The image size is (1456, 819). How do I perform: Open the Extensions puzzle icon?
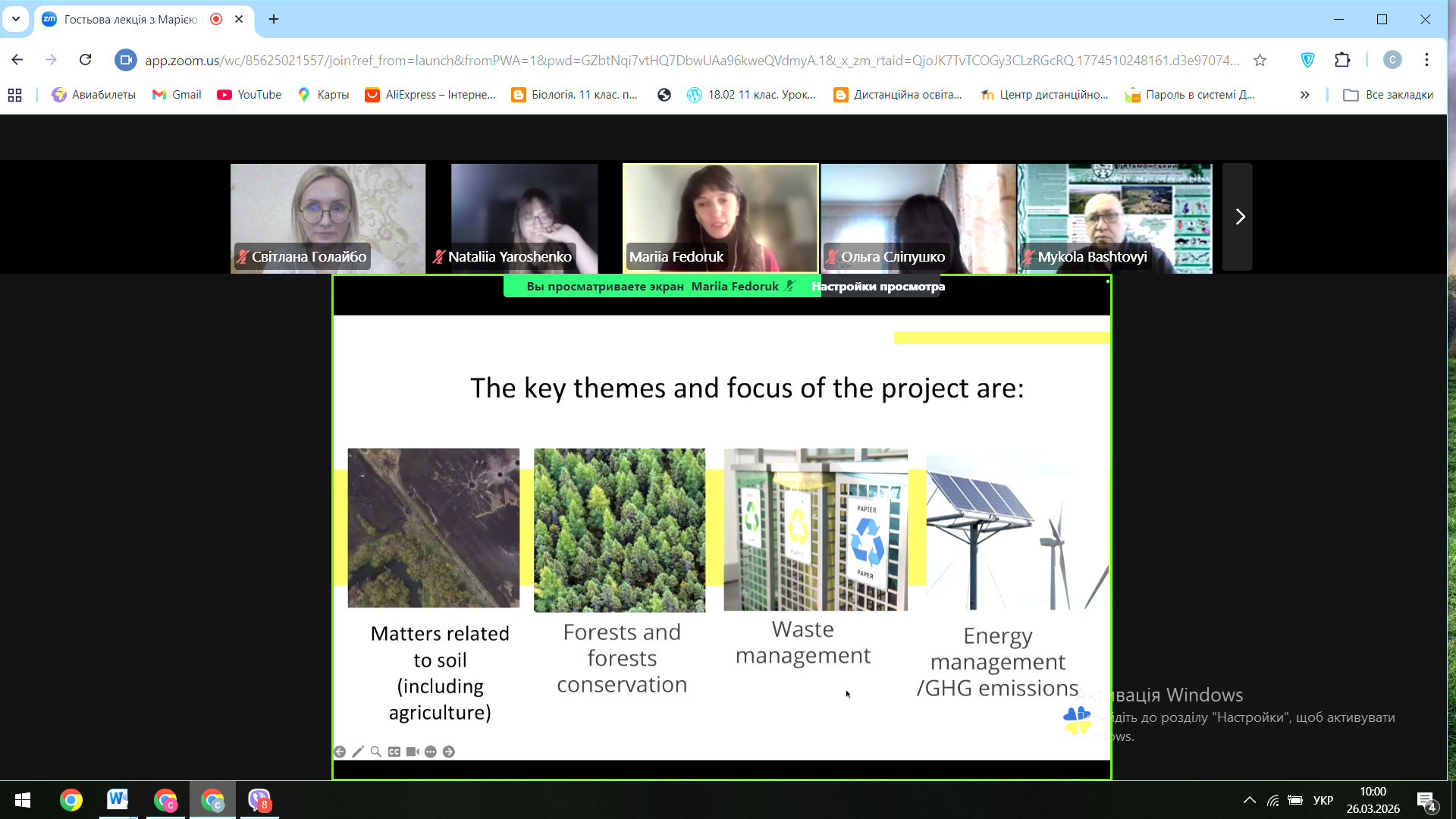coord(1342,60)
